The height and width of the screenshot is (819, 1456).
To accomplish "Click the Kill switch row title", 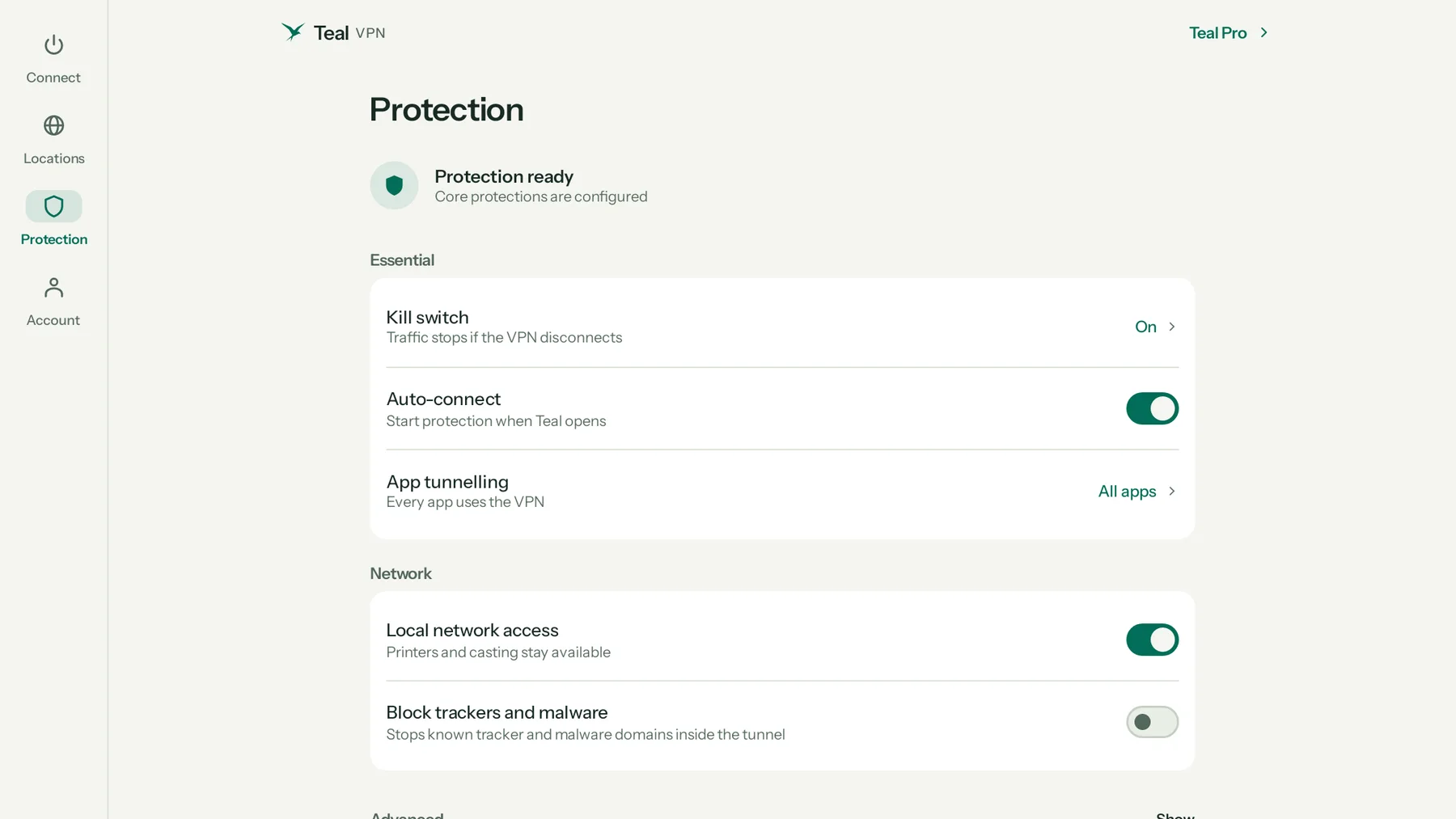I will coord(427,317).
